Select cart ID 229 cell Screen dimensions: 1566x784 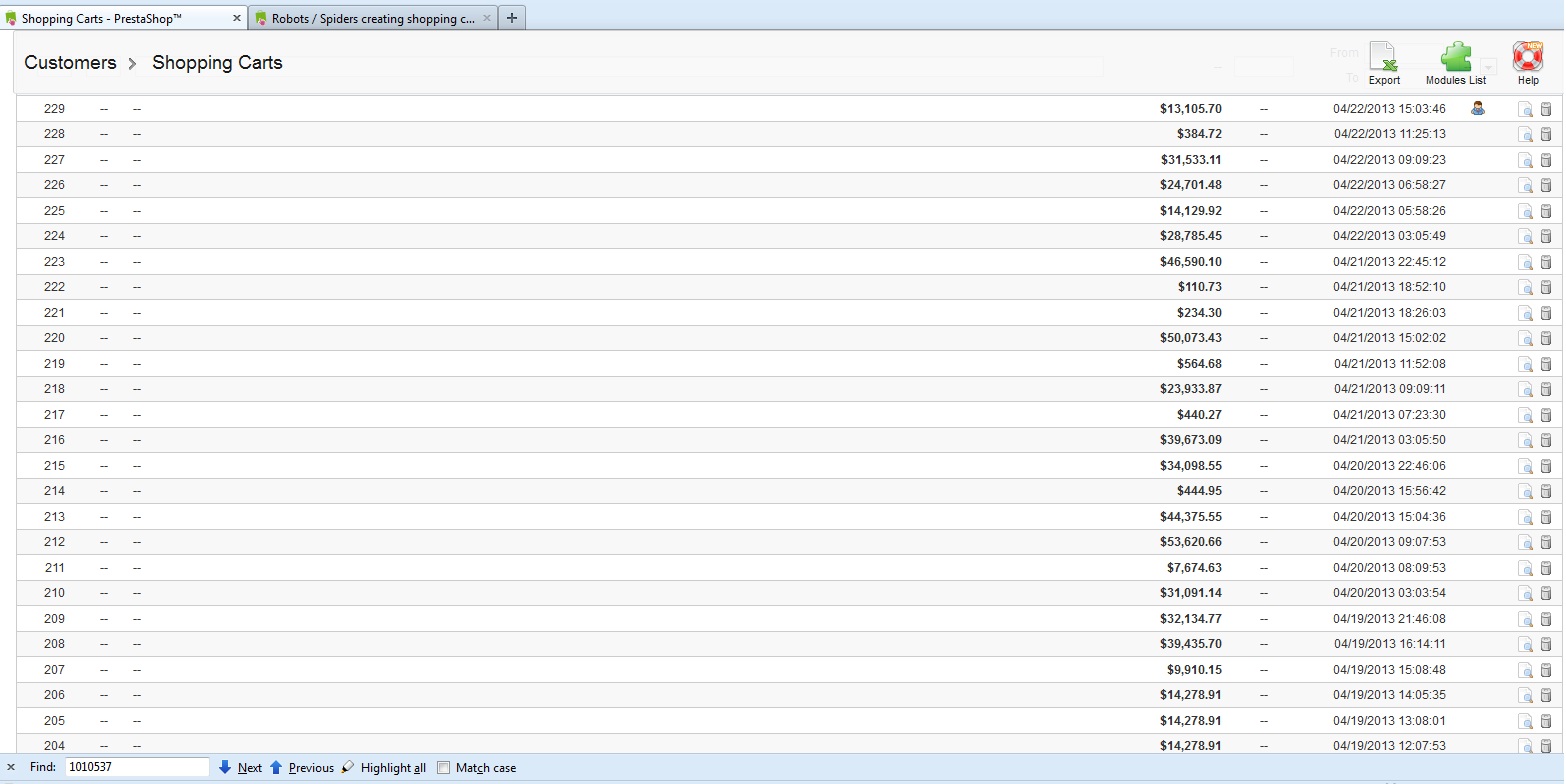click(x=54, y=108)
